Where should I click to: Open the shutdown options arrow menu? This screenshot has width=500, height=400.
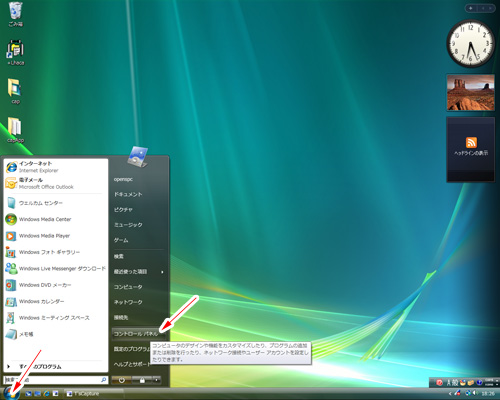point(156,380)
